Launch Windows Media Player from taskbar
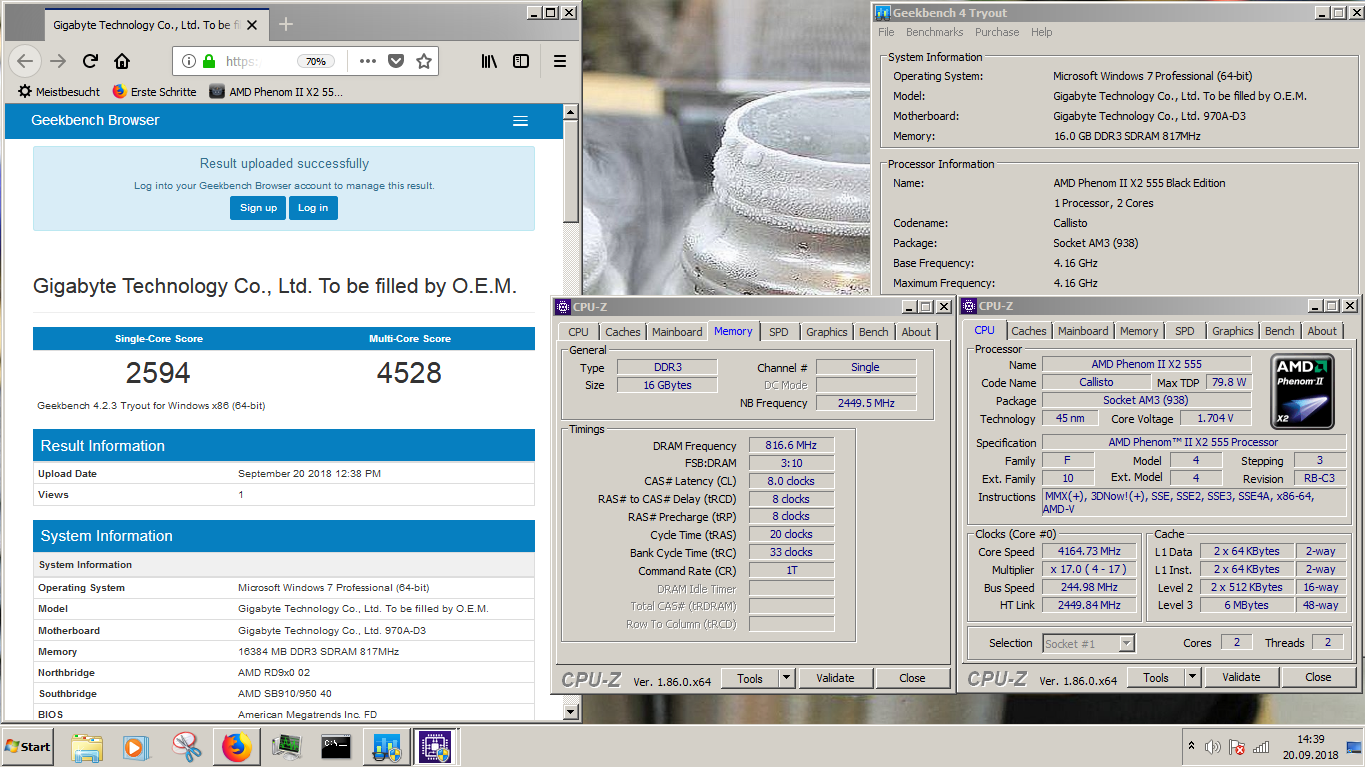The height and width of the screenshot is (767, 1365). (x=136, y=747)
